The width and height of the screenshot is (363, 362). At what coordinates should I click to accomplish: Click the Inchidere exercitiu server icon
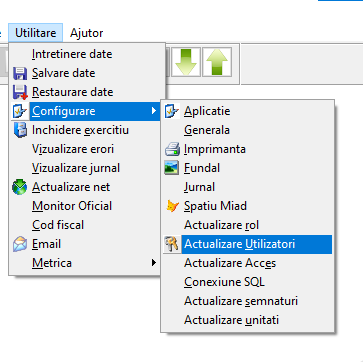click(x=20, y=130)
